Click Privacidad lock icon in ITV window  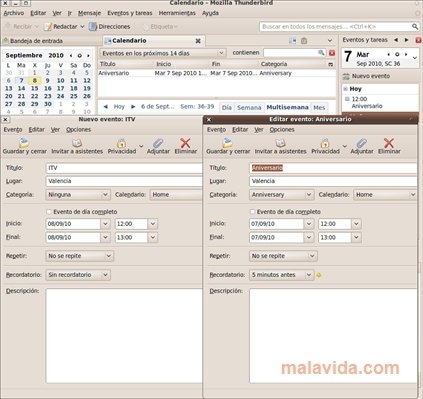122,144
